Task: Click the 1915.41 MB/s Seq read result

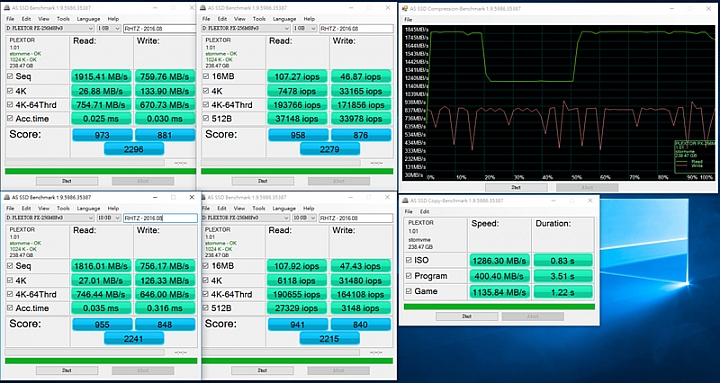Action: click(101, 76)
